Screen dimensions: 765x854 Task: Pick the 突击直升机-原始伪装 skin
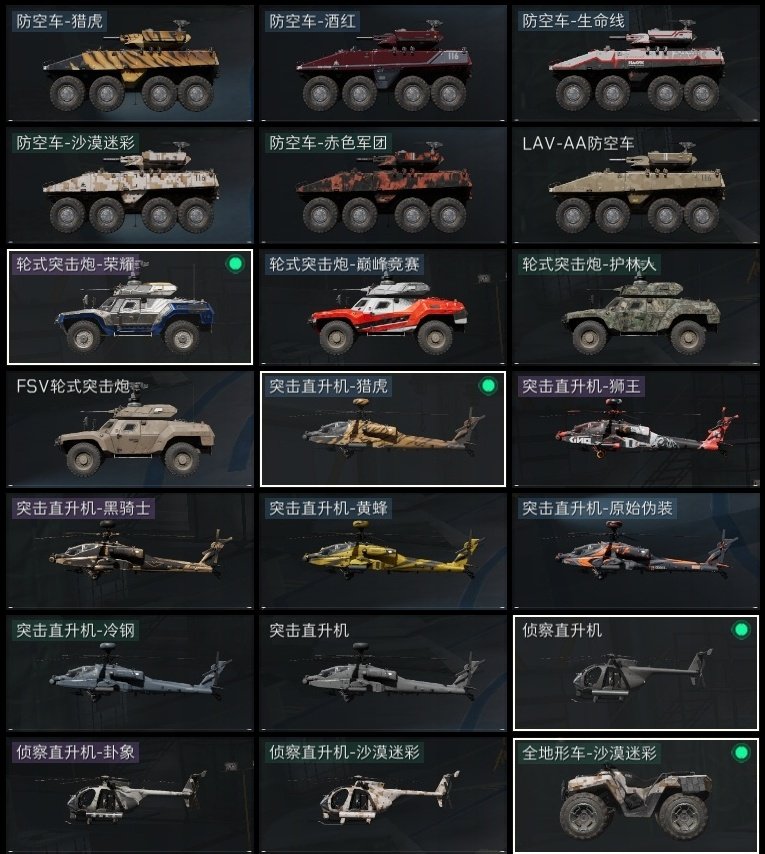click(636, 551)
